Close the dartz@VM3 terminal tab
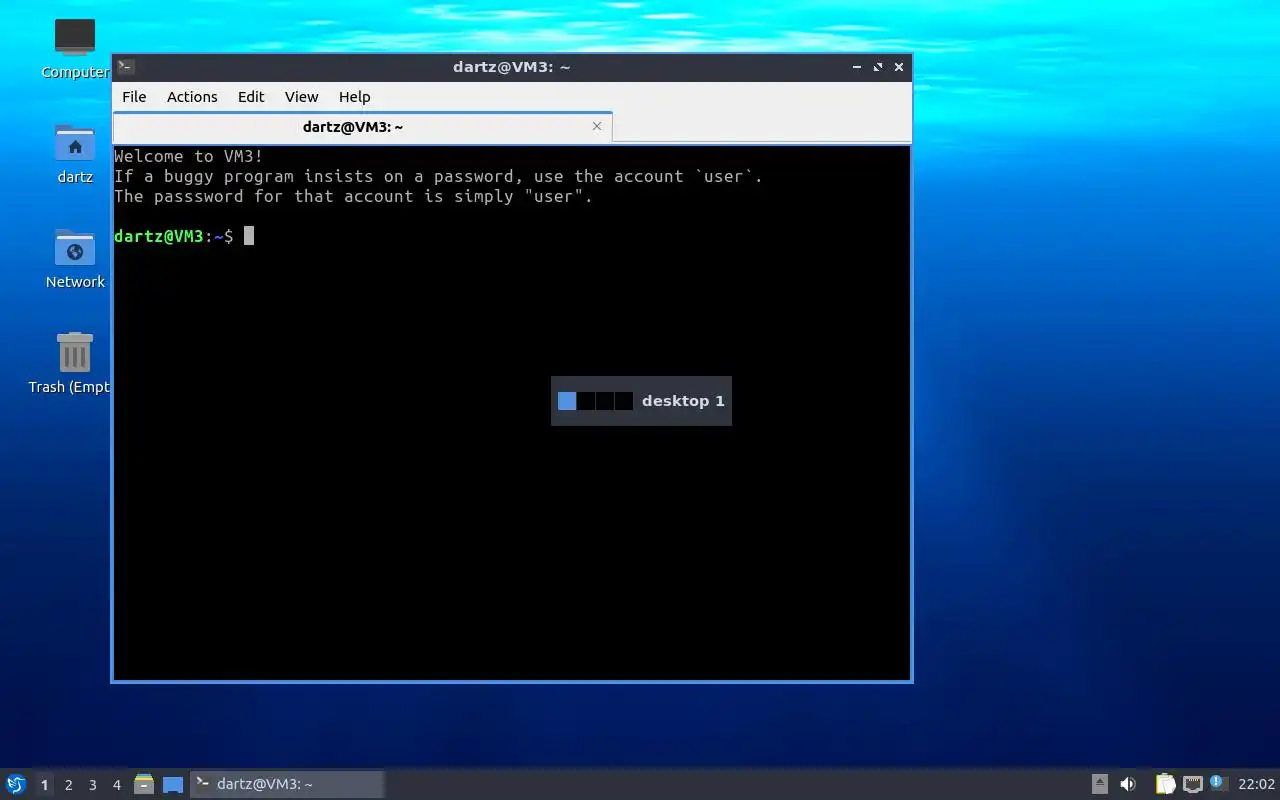The image size is (1280, 800). pos(597,126)
